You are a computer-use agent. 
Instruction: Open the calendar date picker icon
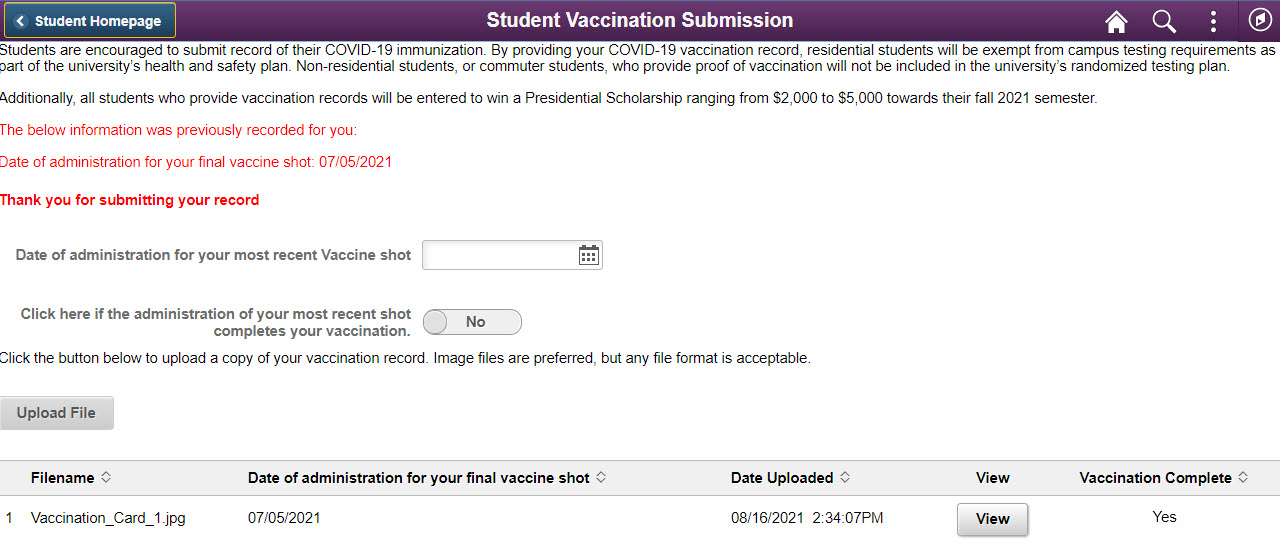point(589,256)
